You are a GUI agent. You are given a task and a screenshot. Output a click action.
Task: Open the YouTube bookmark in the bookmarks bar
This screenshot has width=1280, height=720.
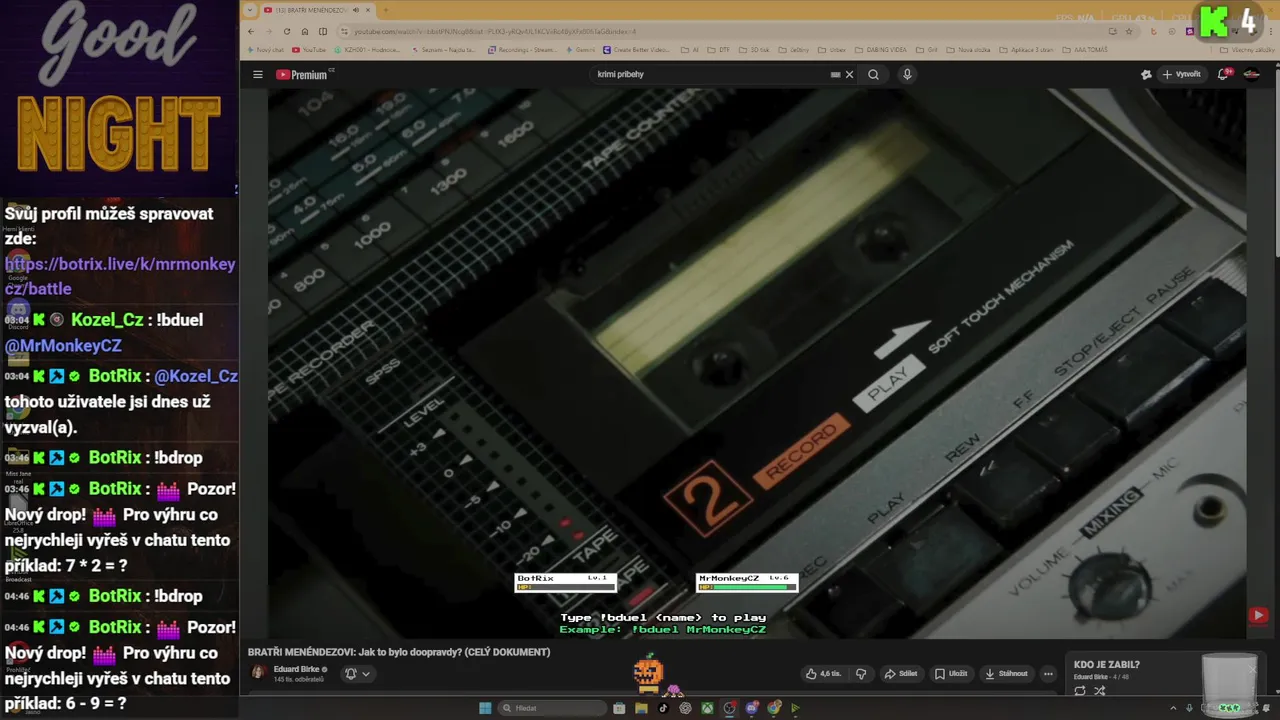308,50
